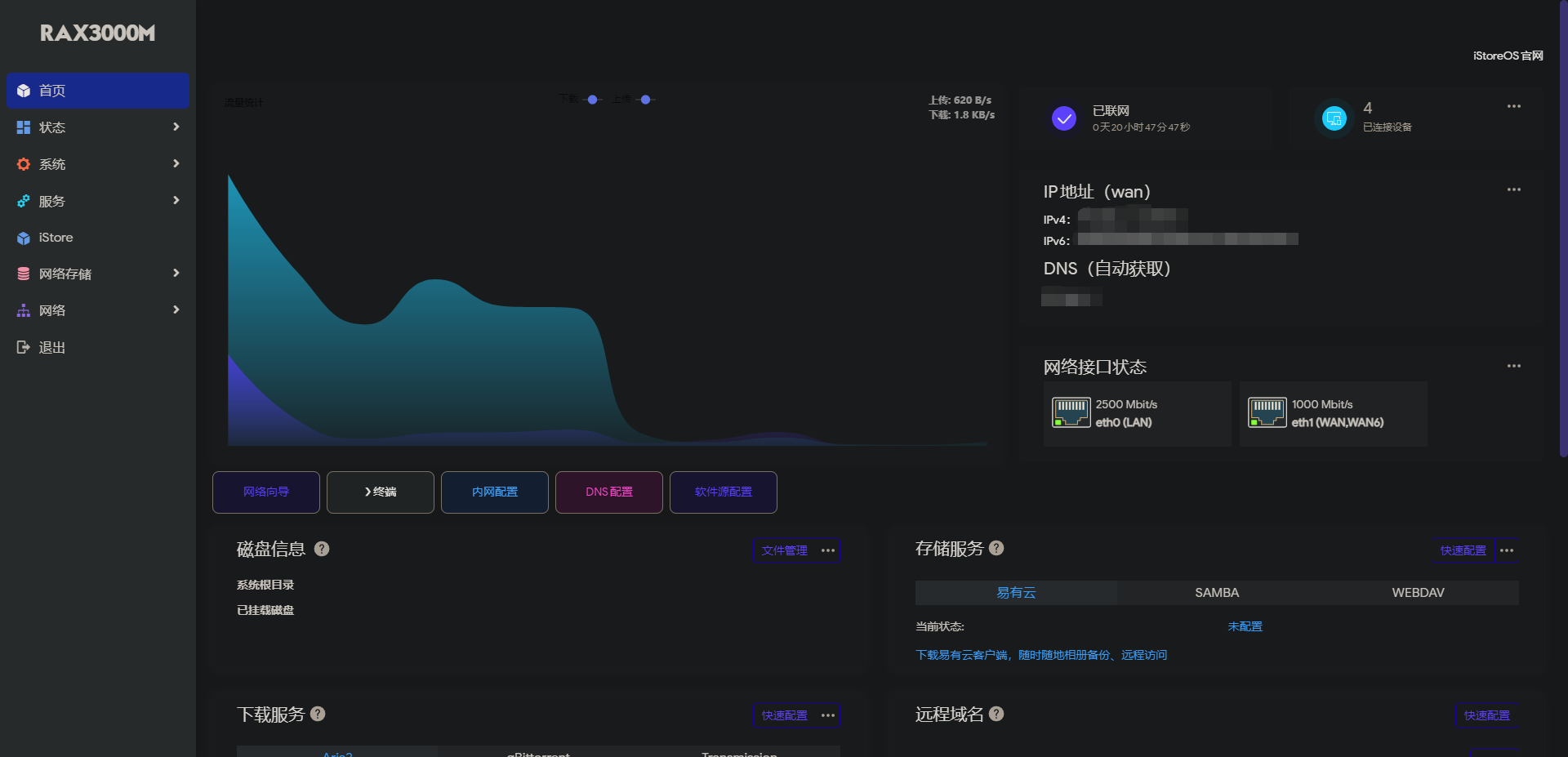The image size is (1568, 757).
Task: Toggle the 上传 legend on traffic chart
Action: click(x=646, y=100)
